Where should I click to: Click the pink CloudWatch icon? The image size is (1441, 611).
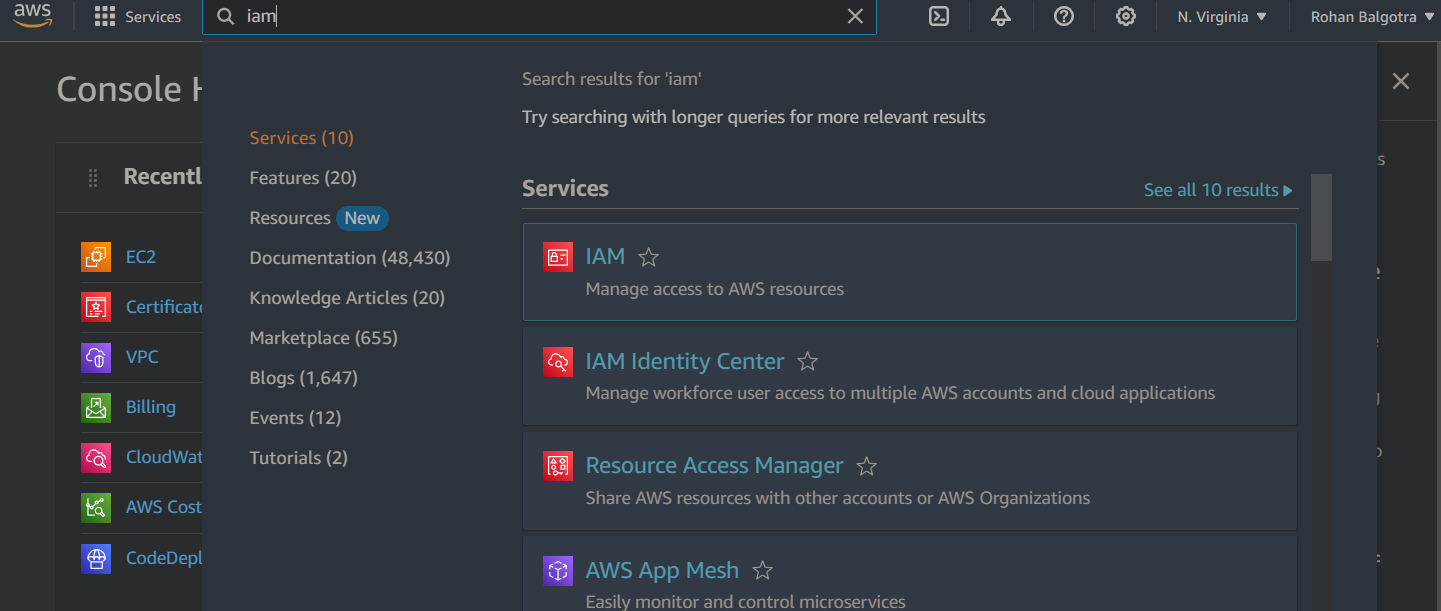coord(96,457)
